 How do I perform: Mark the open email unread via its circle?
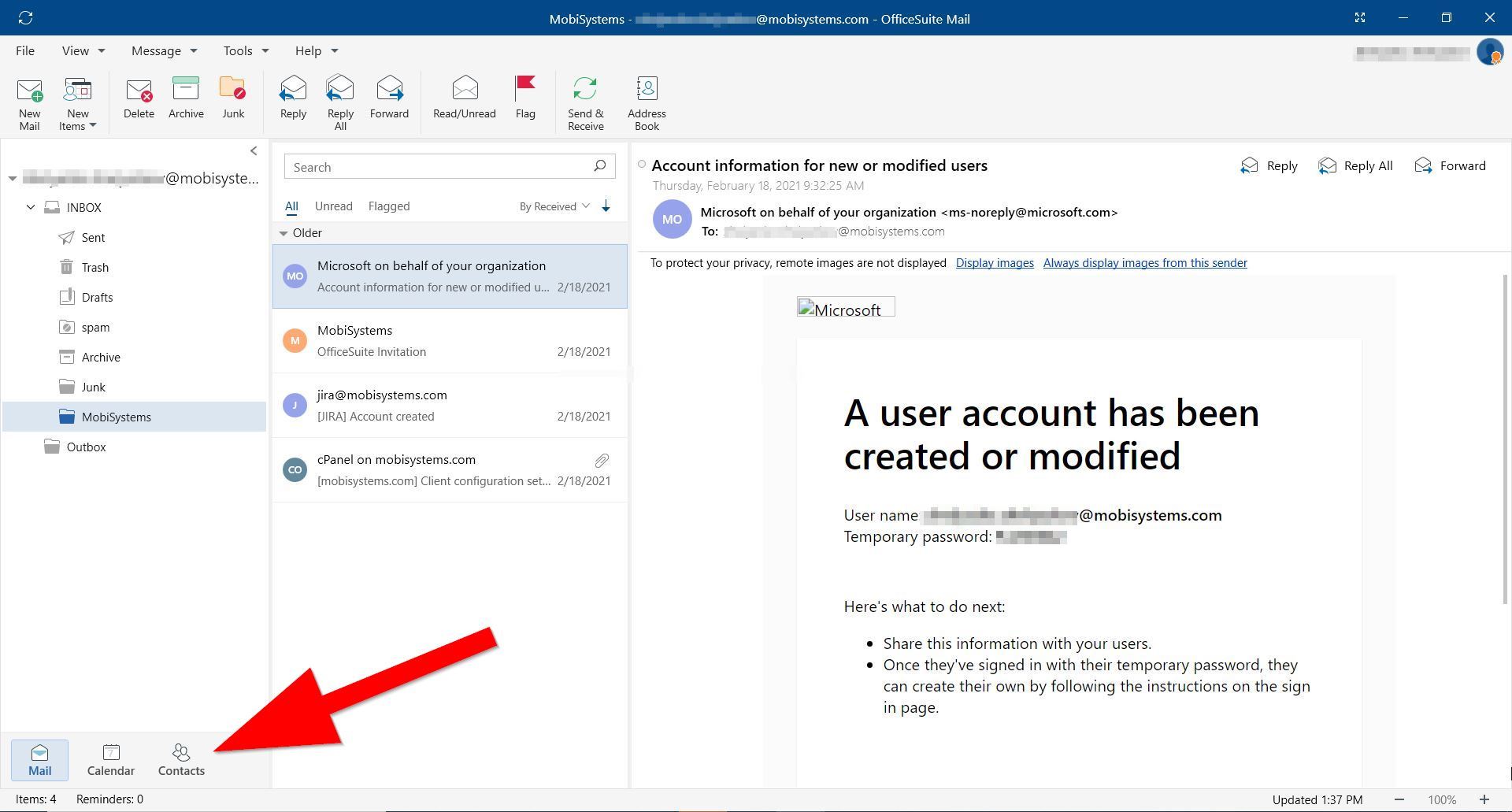point(642,165)
